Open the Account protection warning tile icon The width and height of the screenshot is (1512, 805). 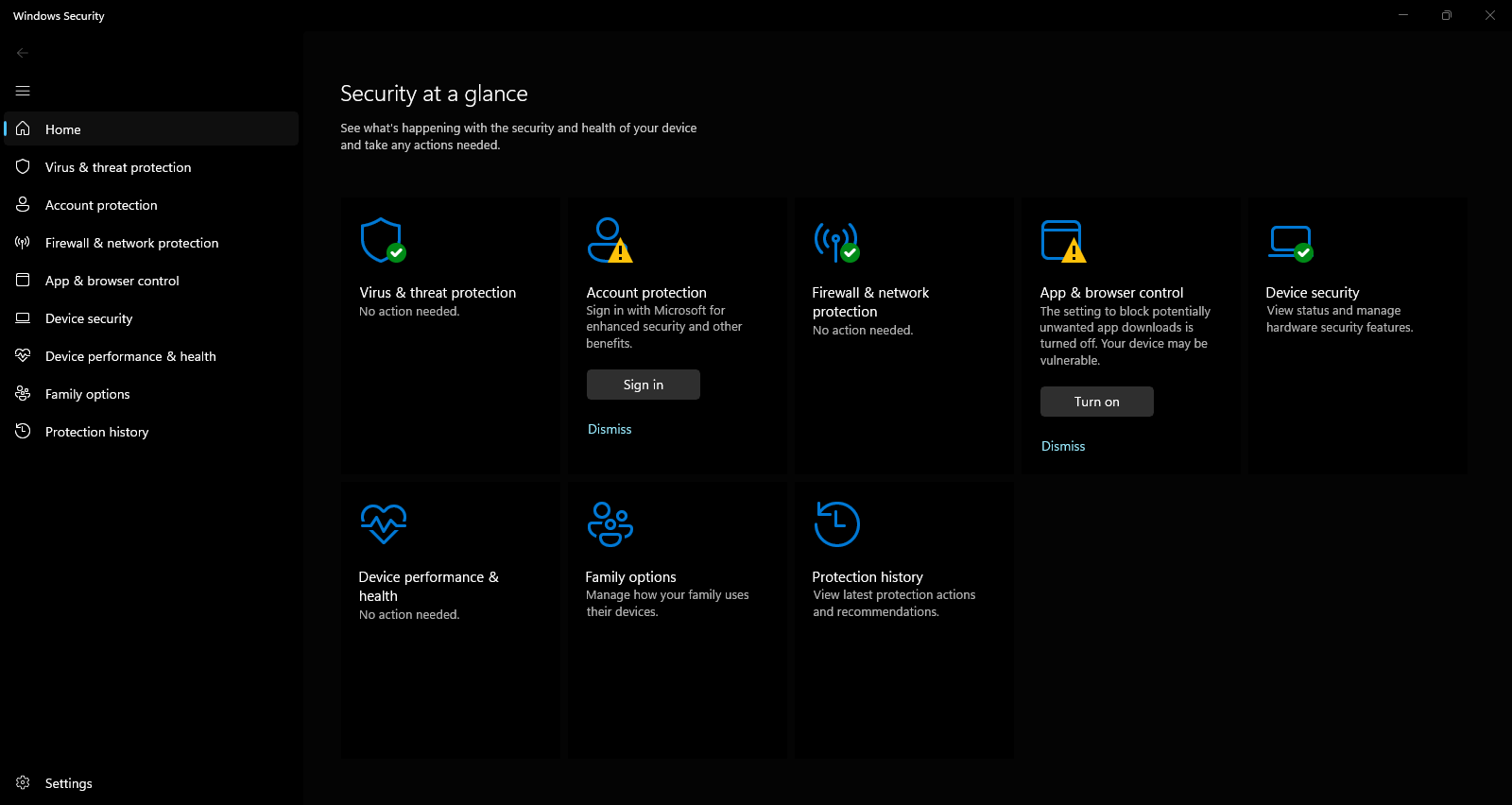click(x=610, y=240)
